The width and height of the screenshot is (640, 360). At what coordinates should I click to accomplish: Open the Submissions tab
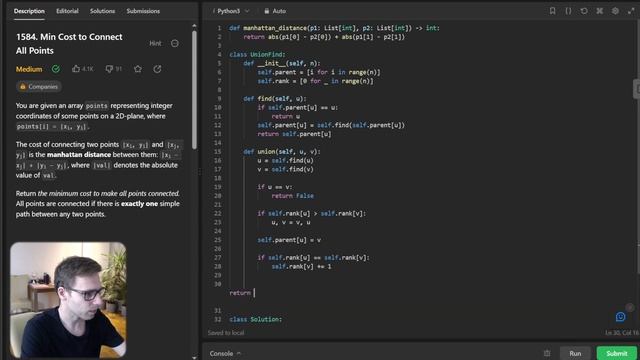point(143,11)
